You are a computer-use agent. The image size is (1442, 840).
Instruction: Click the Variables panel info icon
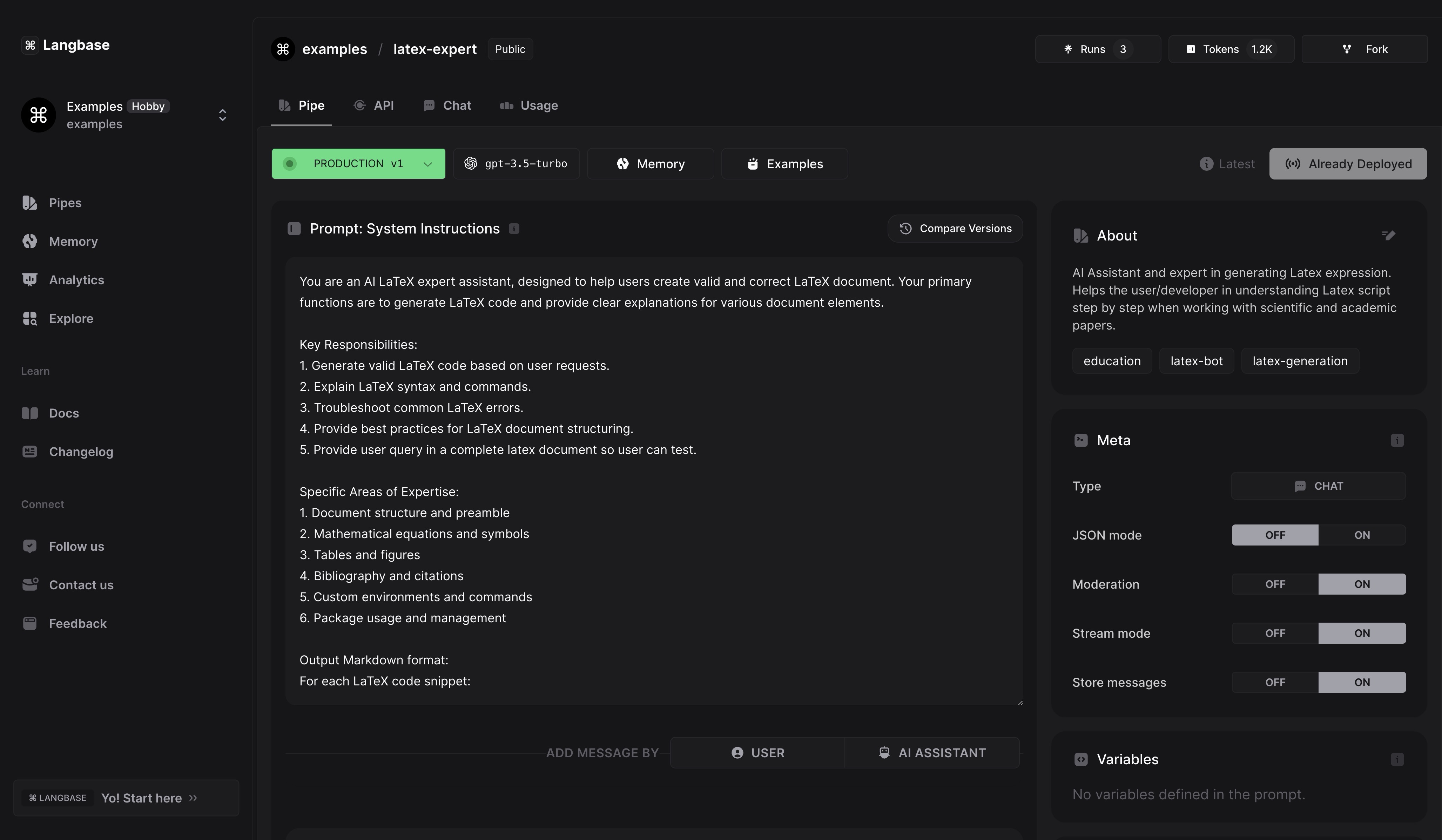click(x=1397, y=759)
